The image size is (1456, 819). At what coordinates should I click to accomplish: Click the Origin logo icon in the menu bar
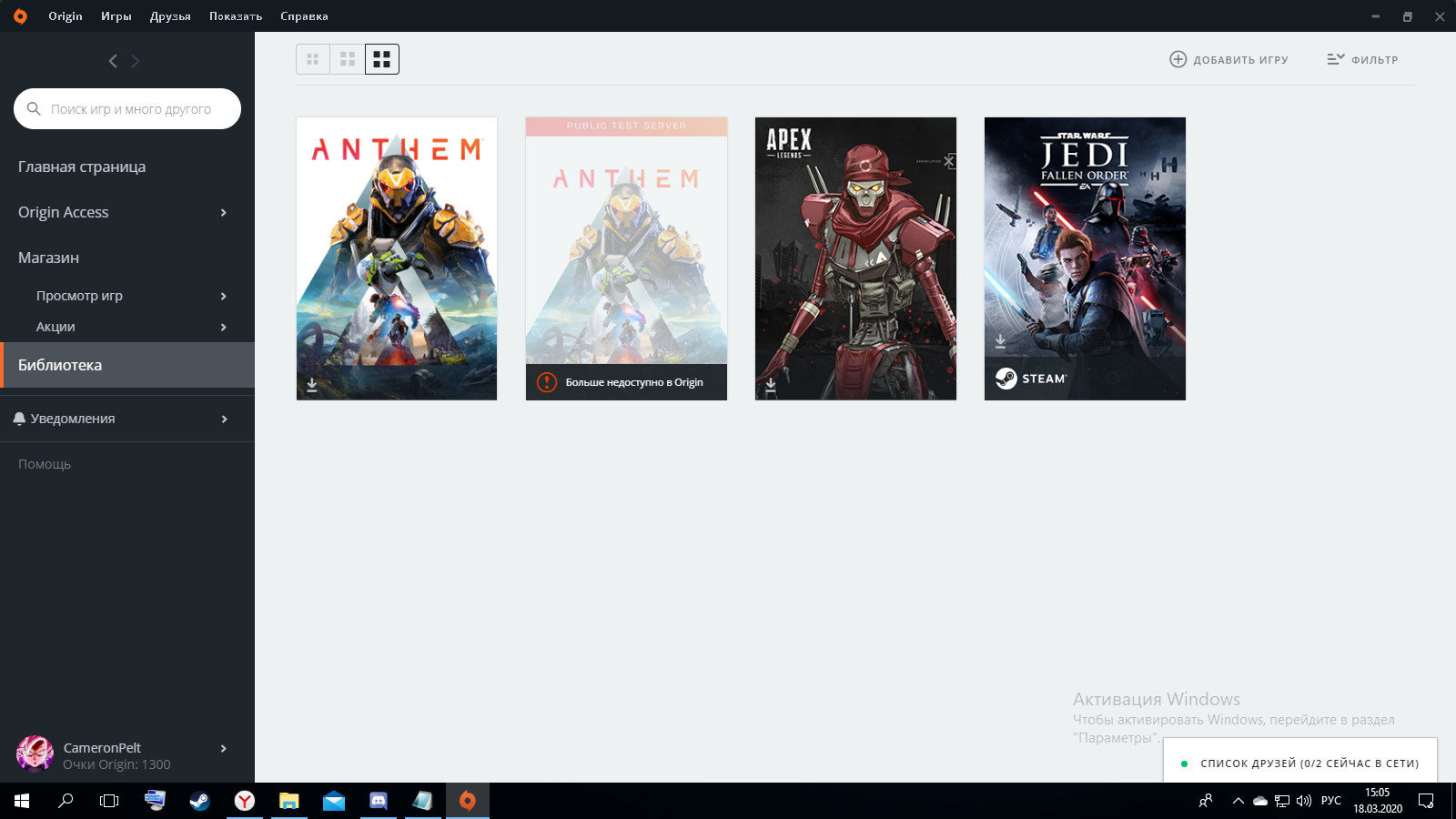click(20, 16)
